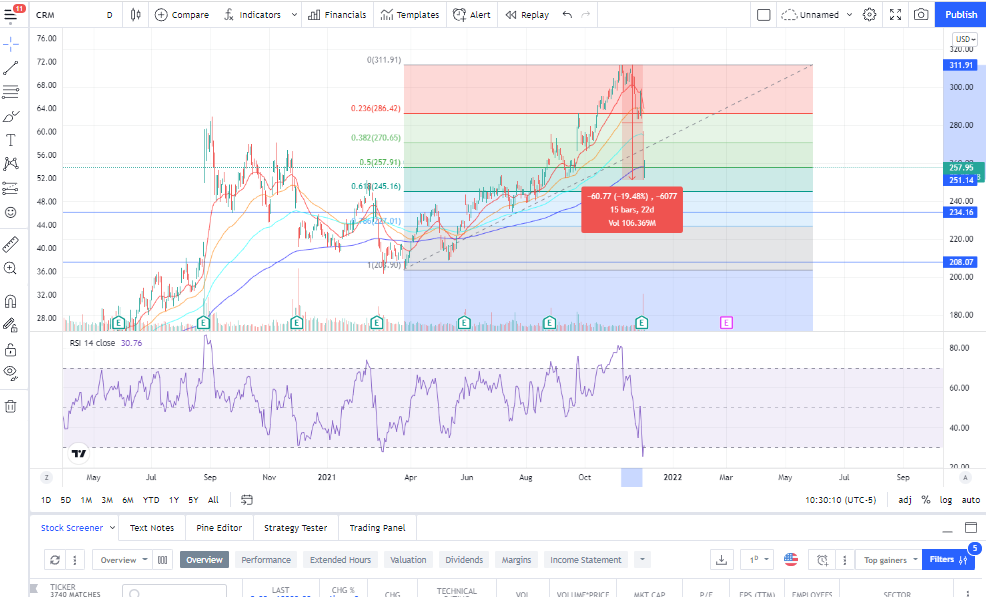This screenshot has width=986, height=597.
Task: Click the Zoom In magnifier tool
Action: [11, 269]
